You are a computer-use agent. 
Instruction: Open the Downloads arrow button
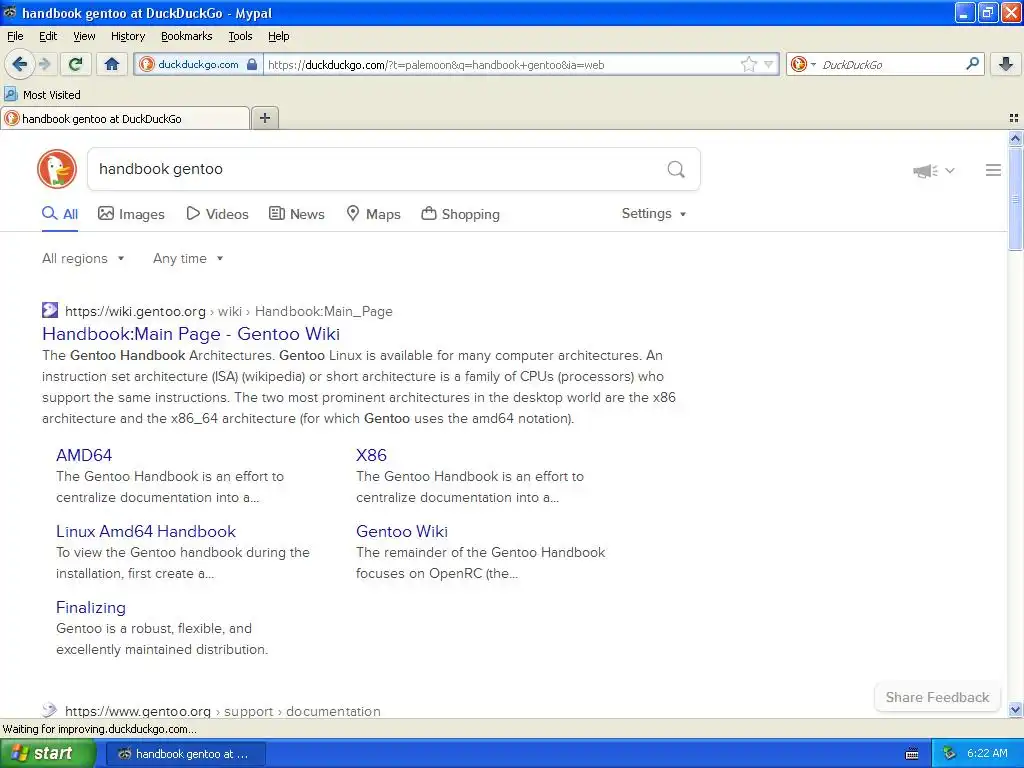tap(1006, 64)
